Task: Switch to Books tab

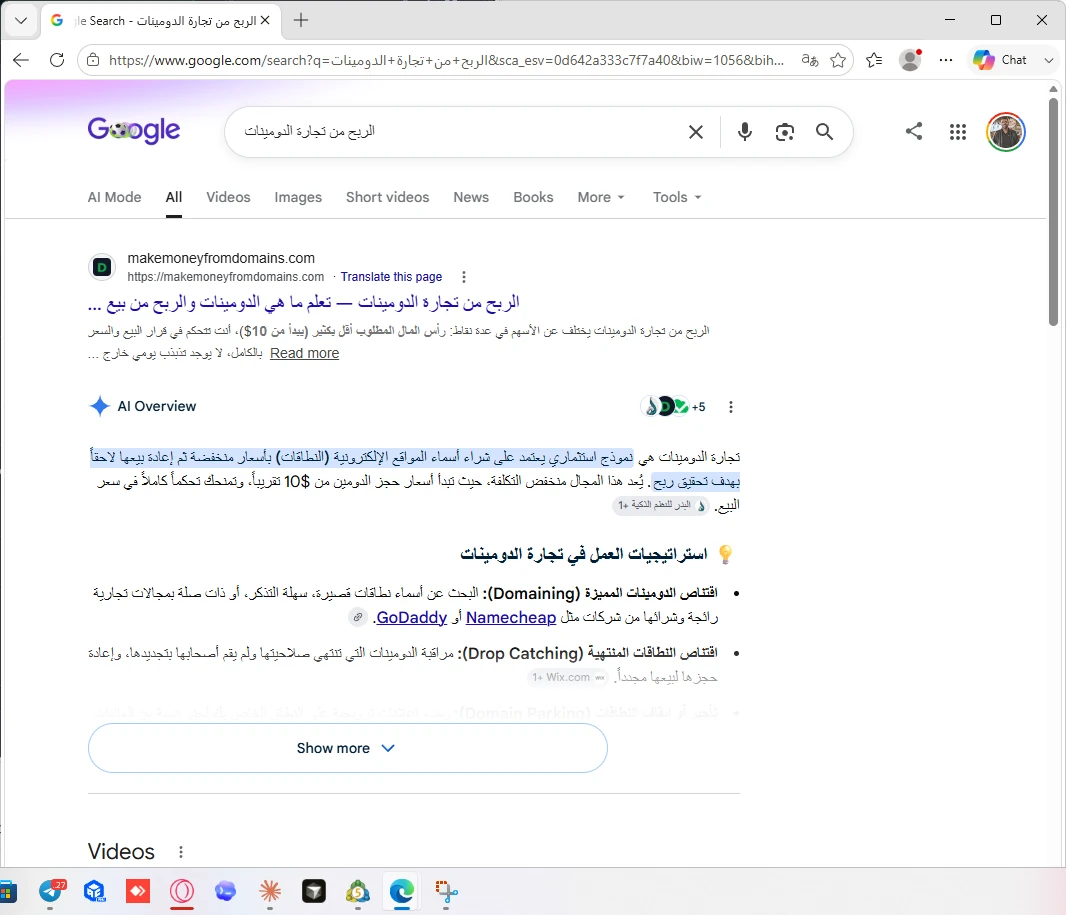Action: pos(533,197)
